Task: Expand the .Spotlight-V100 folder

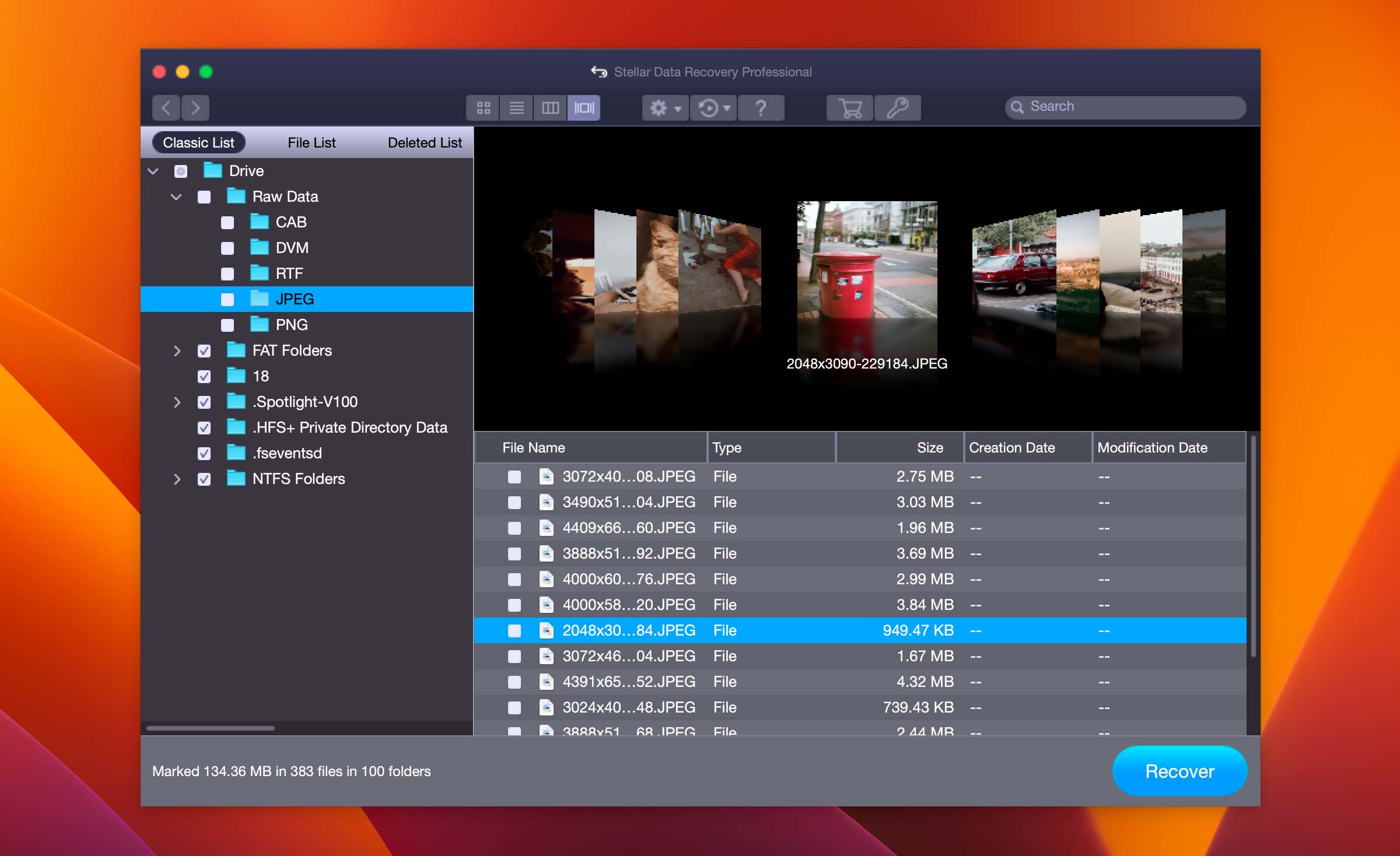Action: pyautogui.click(x=177, y=402)
